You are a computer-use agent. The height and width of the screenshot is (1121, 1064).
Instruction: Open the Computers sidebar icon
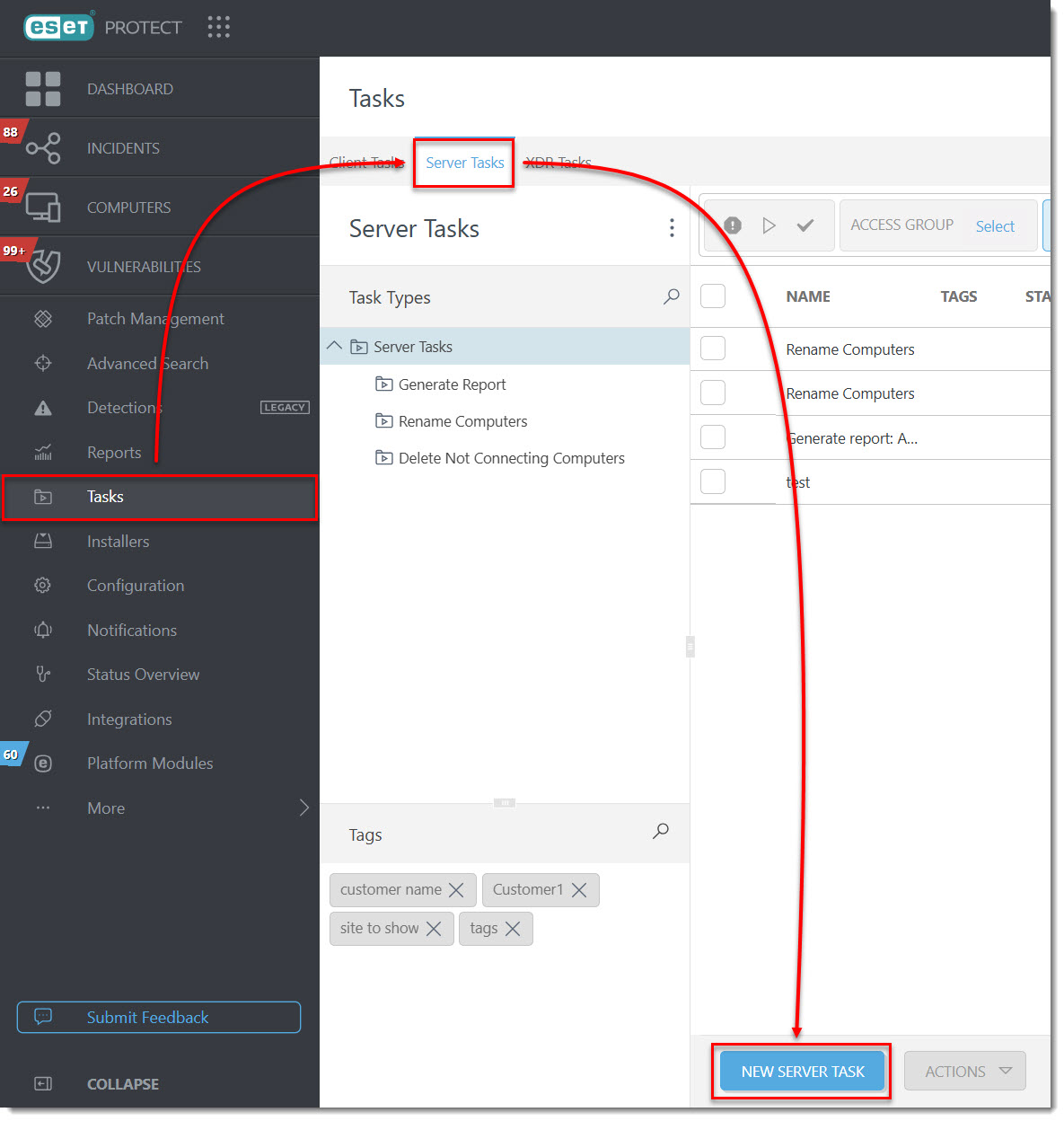(43, 207)
